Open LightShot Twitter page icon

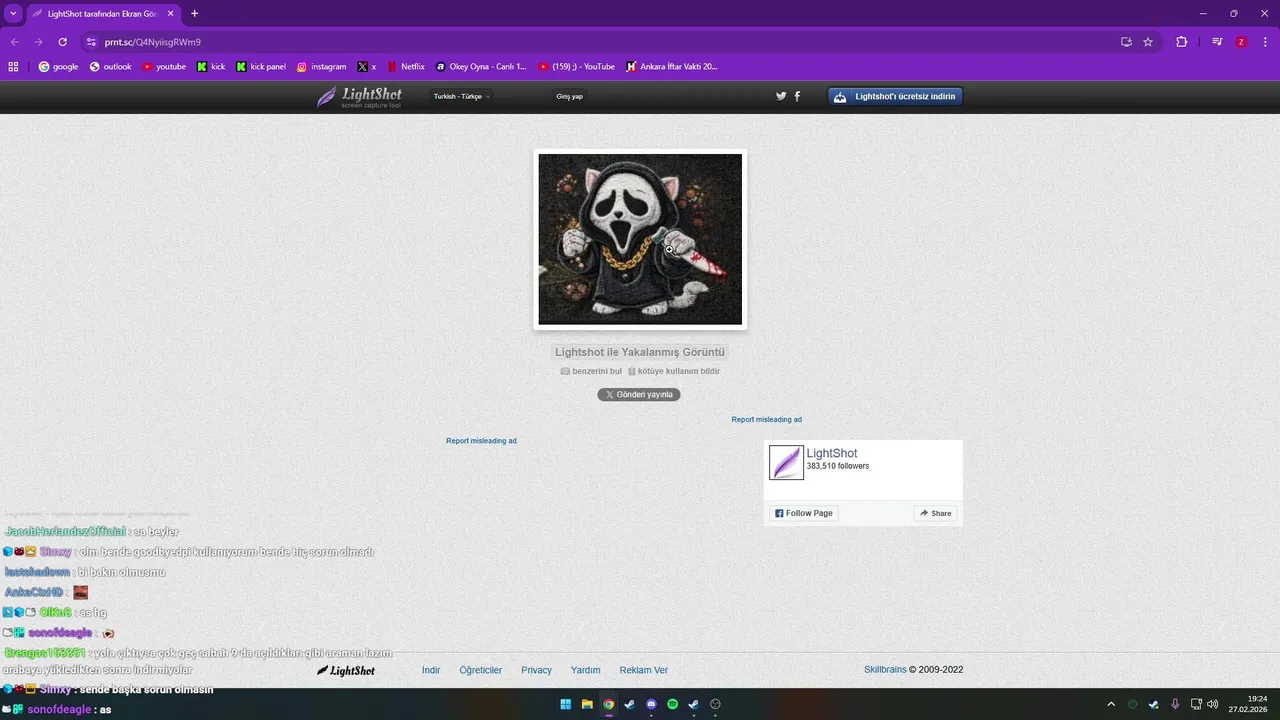781,96
